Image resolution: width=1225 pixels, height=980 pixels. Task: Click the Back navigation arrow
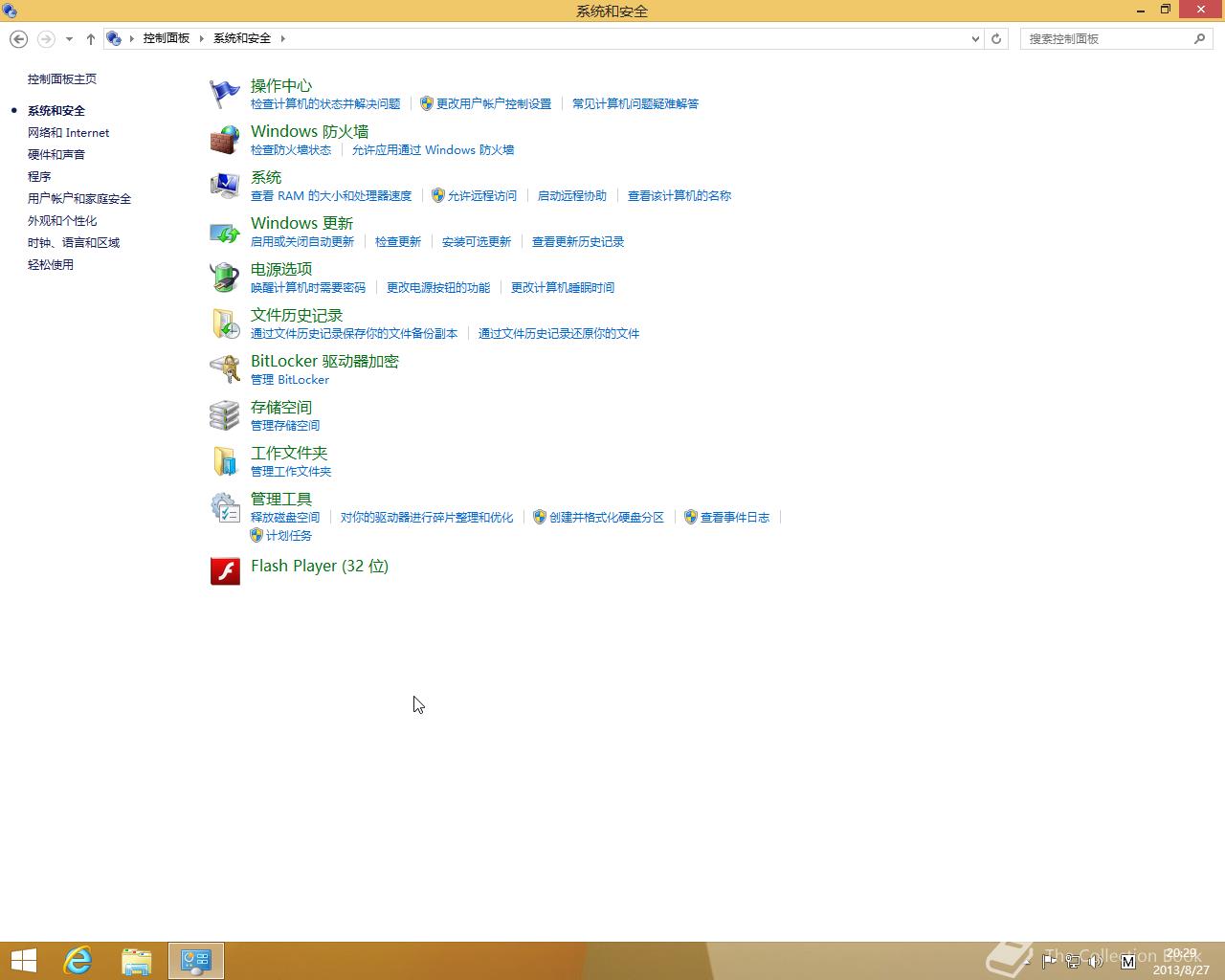tap(18, 38)
